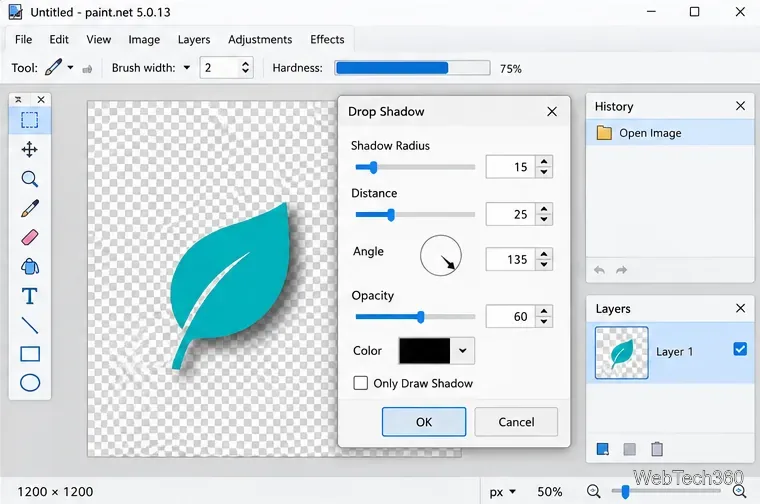Click the Shadow Radius slider handle

click(x=373, y=167)
